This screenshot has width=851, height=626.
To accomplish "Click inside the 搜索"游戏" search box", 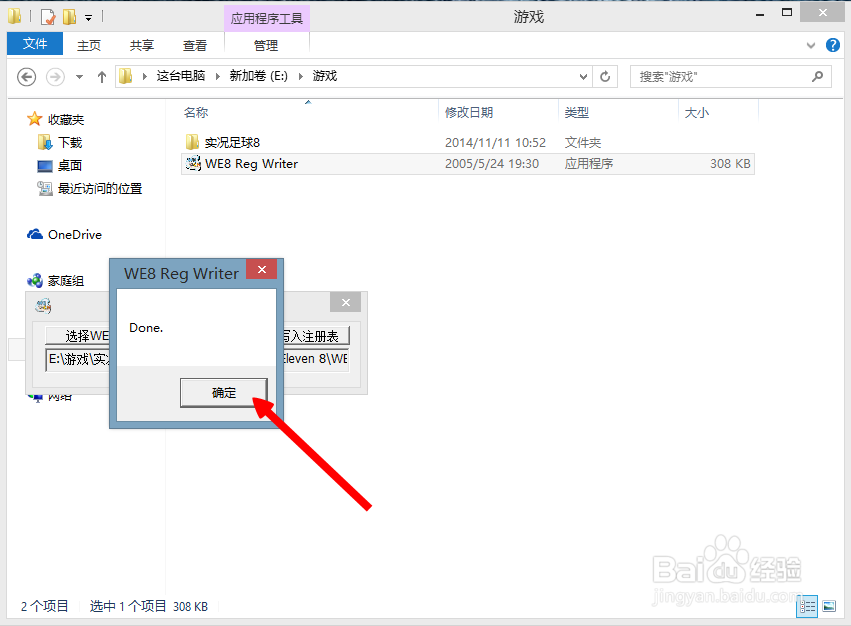I will [x=720, y=76].
